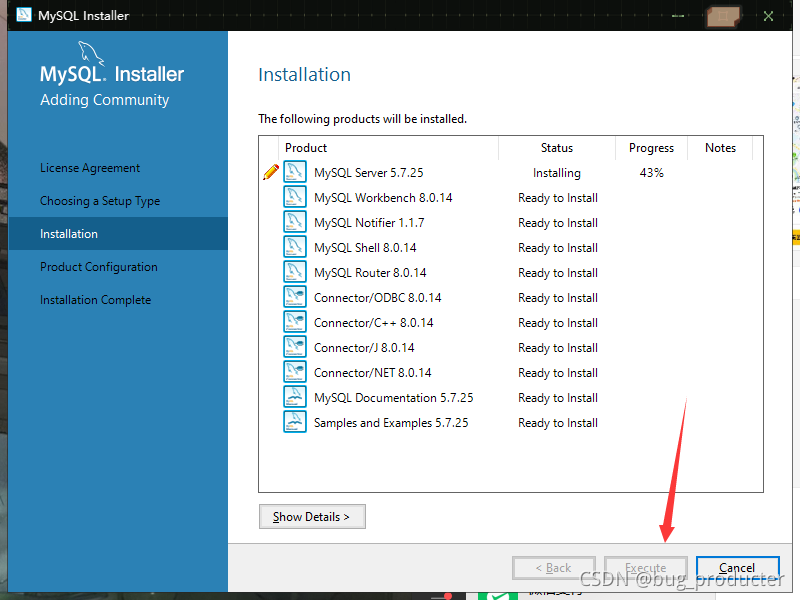800x600 pixels.
Task: Click Ready to Install status for Connector/NET
Action: point(558,373)
